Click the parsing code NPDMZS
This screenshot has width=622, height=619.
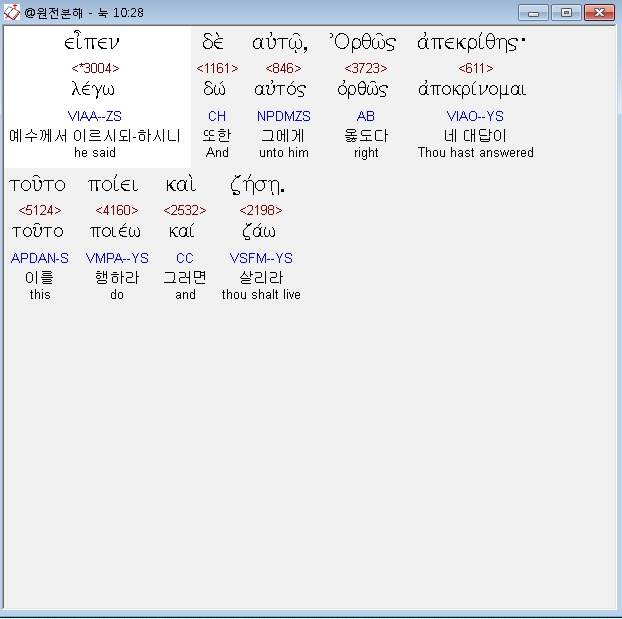(x=284, y=116)
